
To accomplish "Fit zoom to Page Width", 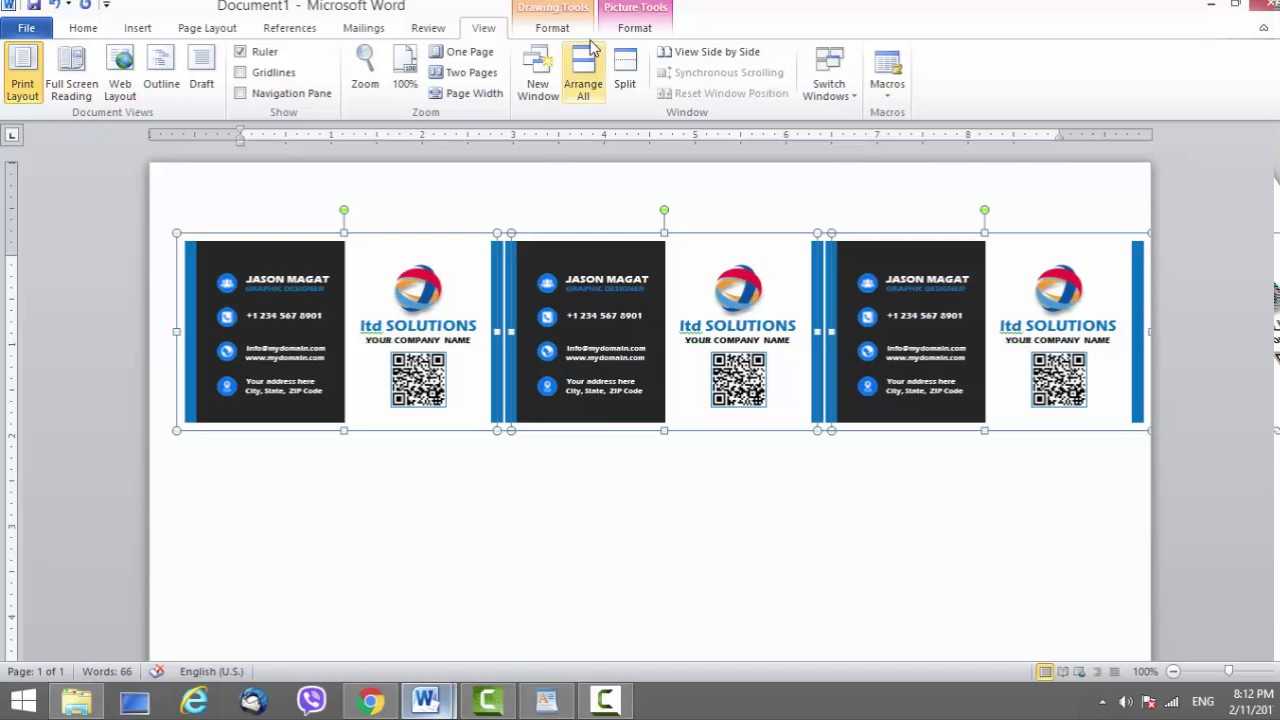I will tap(466, 94).
